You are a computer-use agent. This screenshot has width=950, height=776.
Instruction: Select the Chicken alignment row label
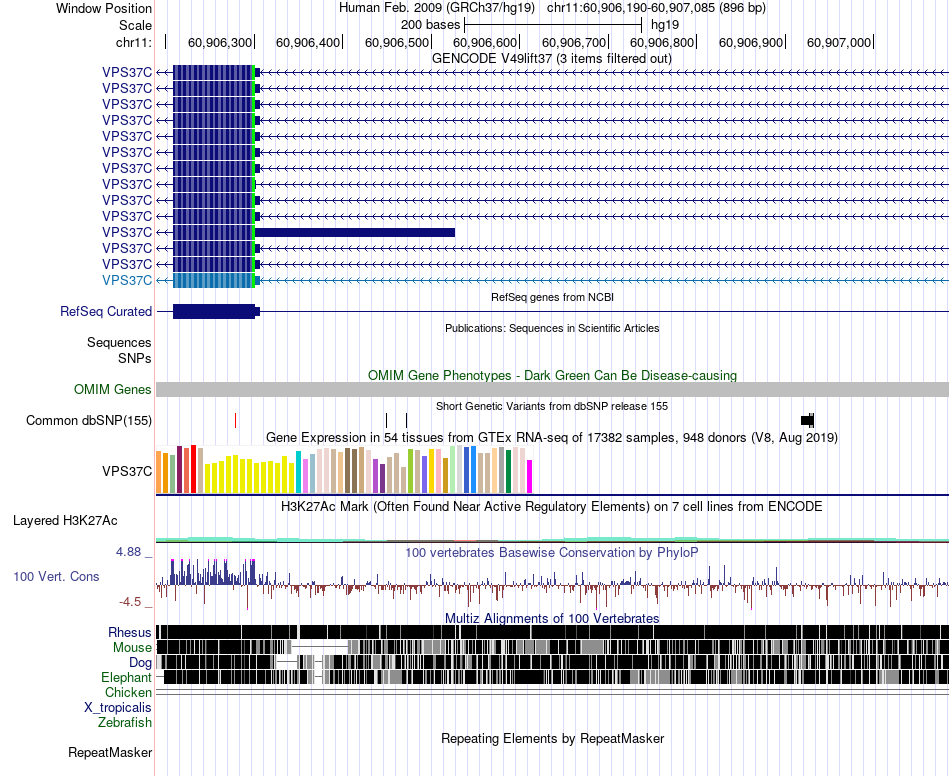click(x=128, y=692)
